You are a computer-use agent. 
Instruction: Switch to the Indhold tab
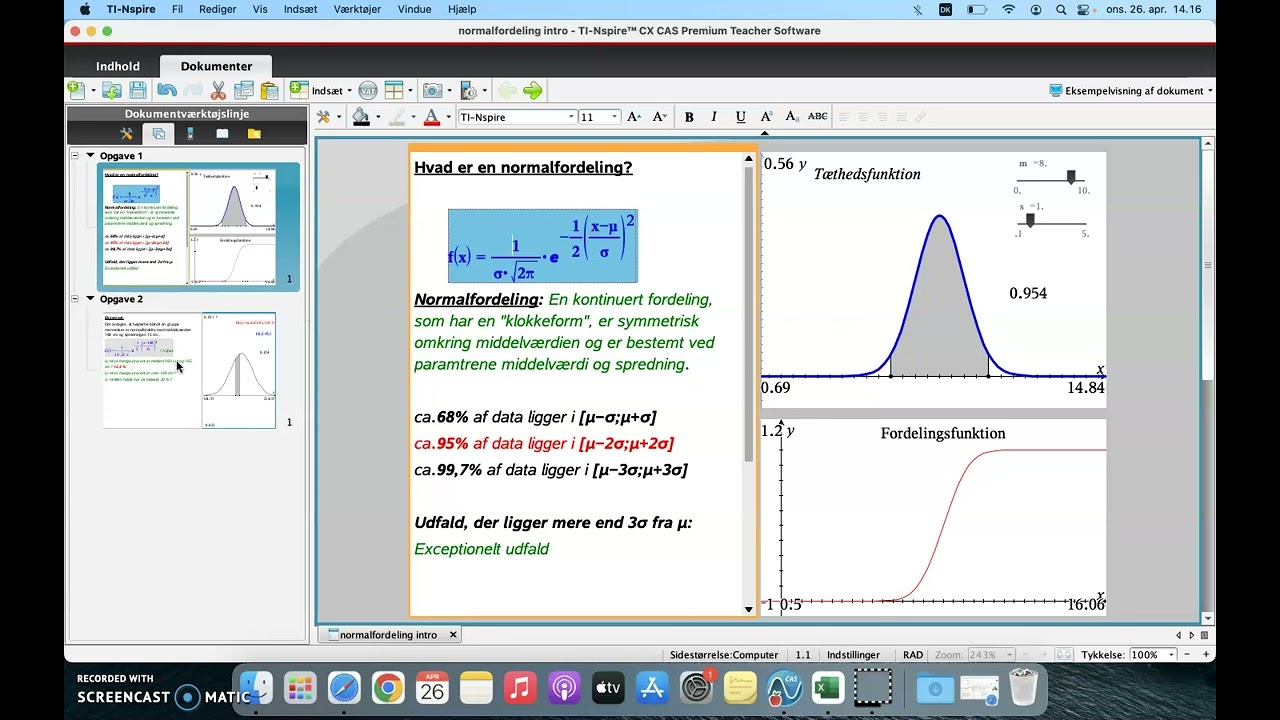118,66
